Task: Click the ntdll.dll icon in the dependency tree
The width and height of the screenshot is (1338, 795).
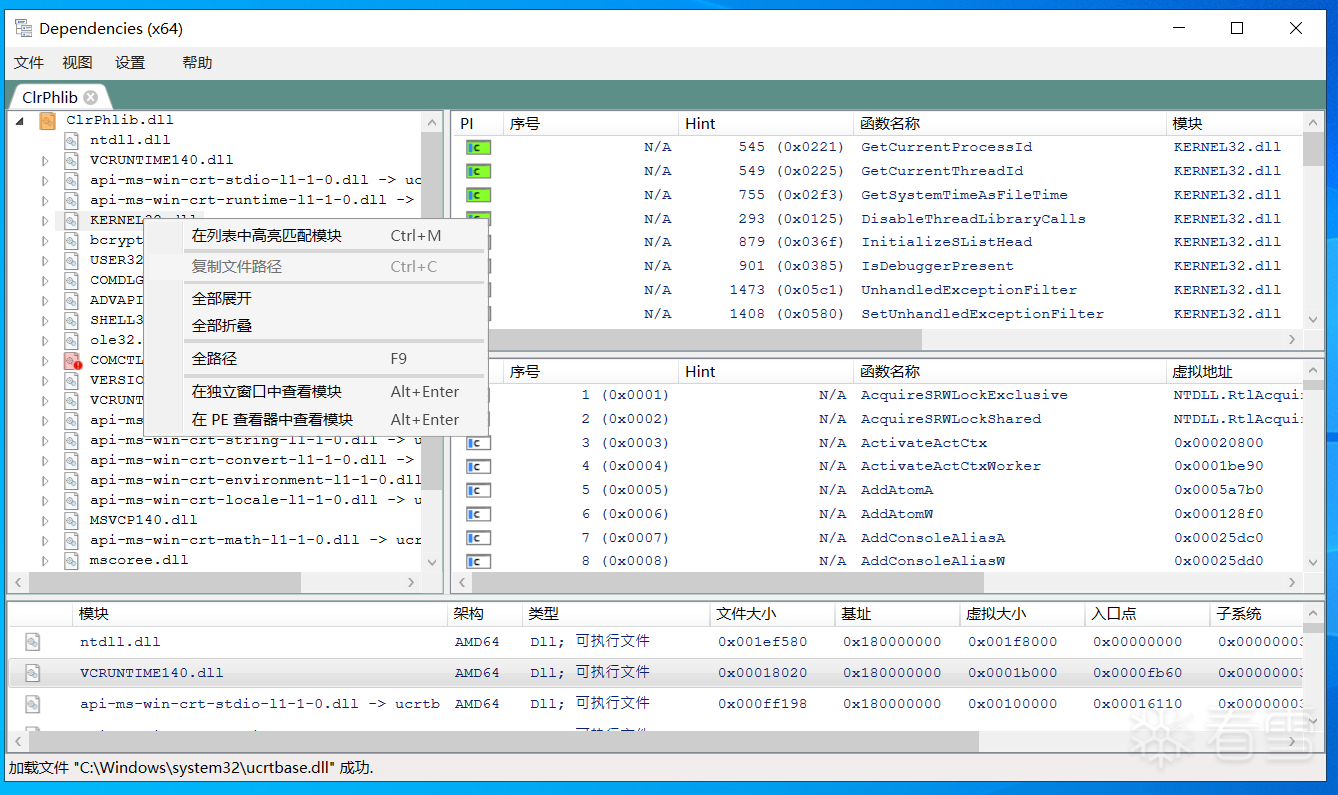Action: (71, 140)
